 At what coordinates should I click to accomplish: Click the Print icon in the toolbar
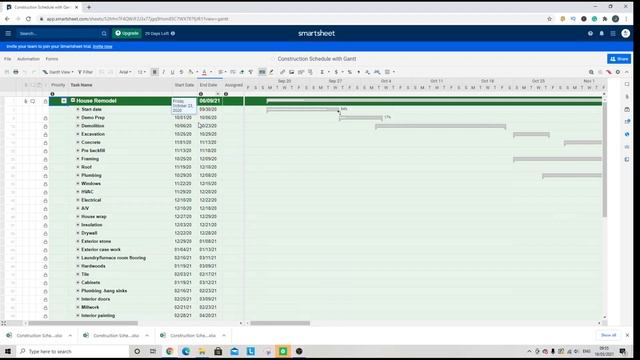(x=16, y=72)
